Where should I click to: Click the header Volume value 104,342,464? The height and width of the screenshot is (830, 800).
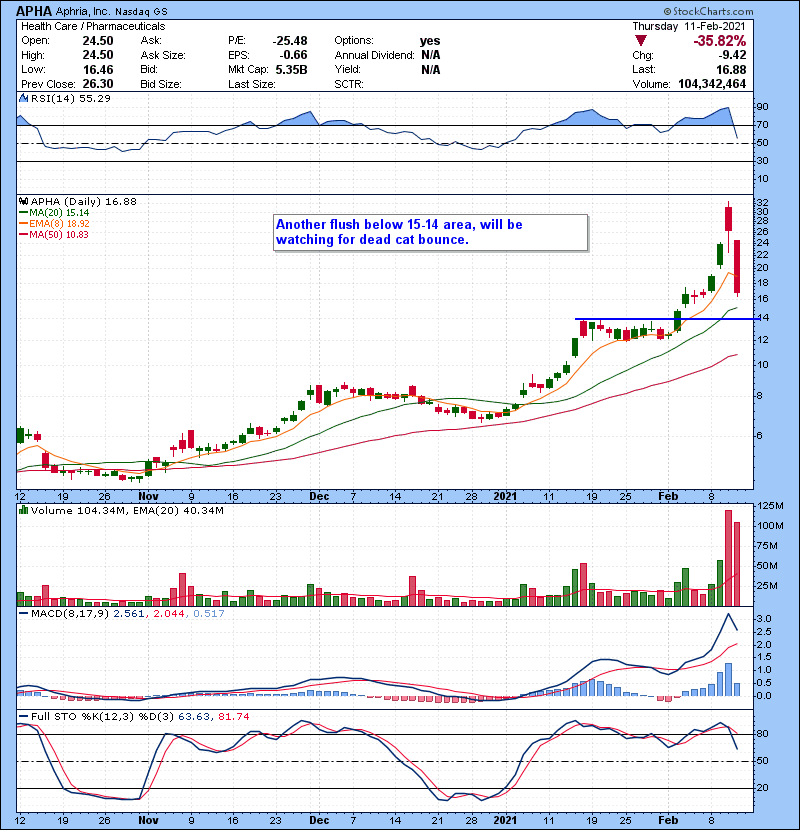click(712, 84)
